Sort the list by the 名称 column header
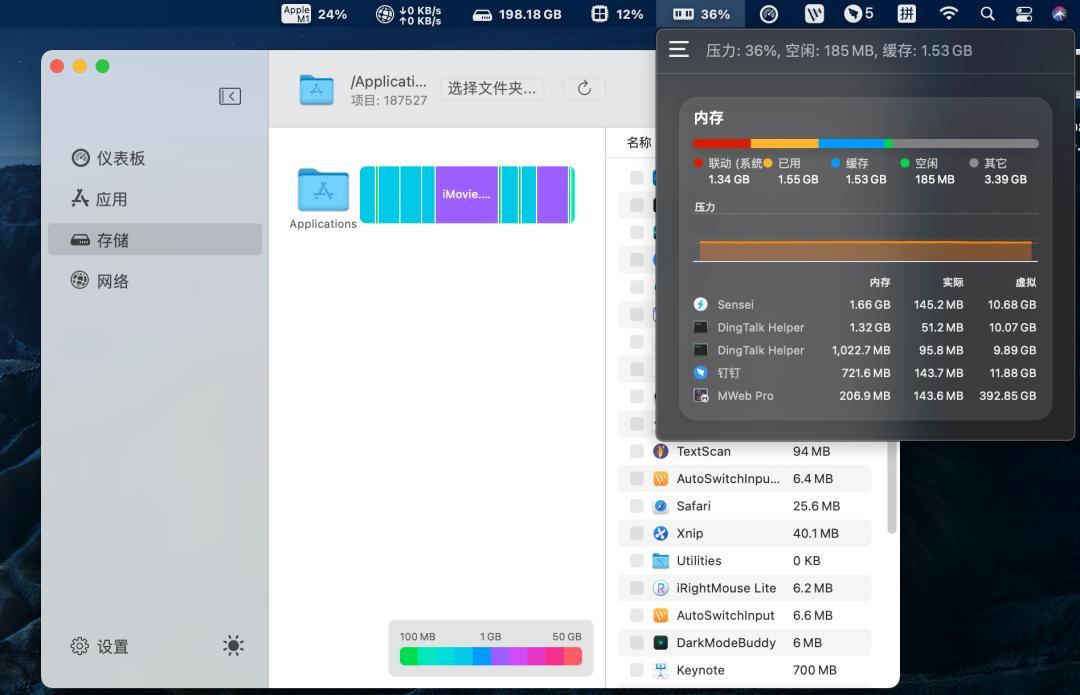Viewport: 1080px width, 695px height. [637, 142]
